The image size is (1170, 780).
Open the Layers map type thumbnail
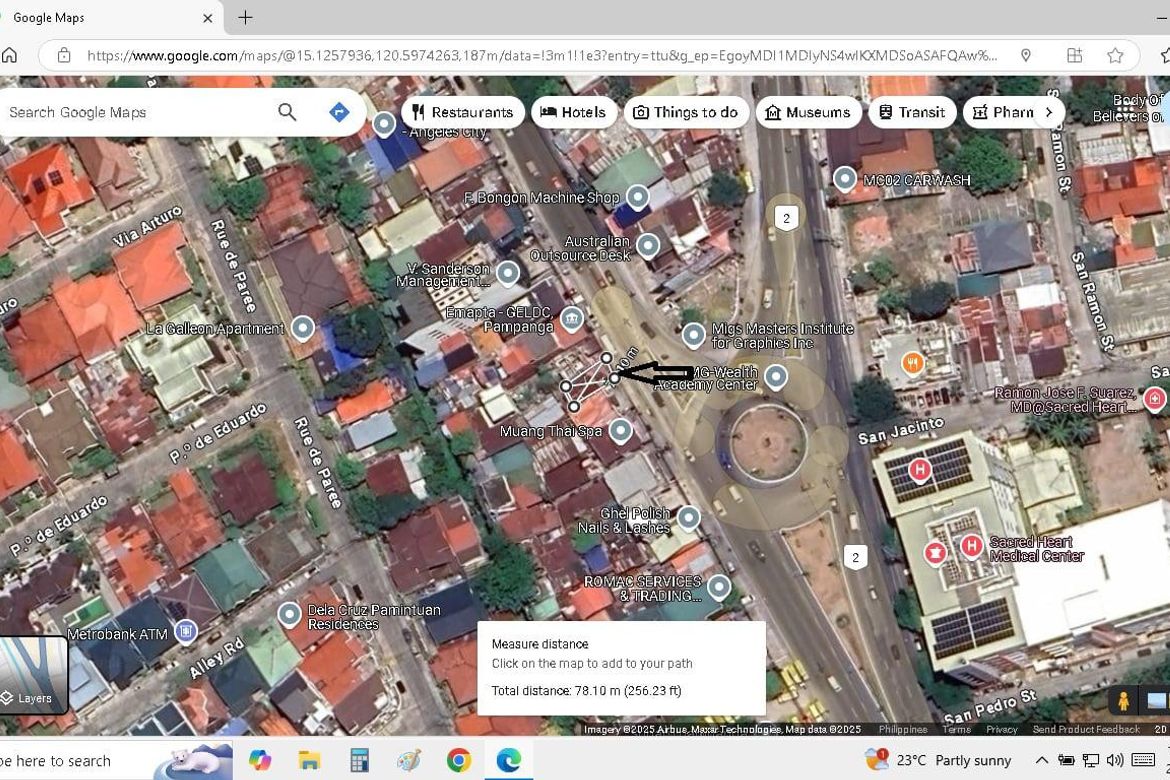pos(34,674)
